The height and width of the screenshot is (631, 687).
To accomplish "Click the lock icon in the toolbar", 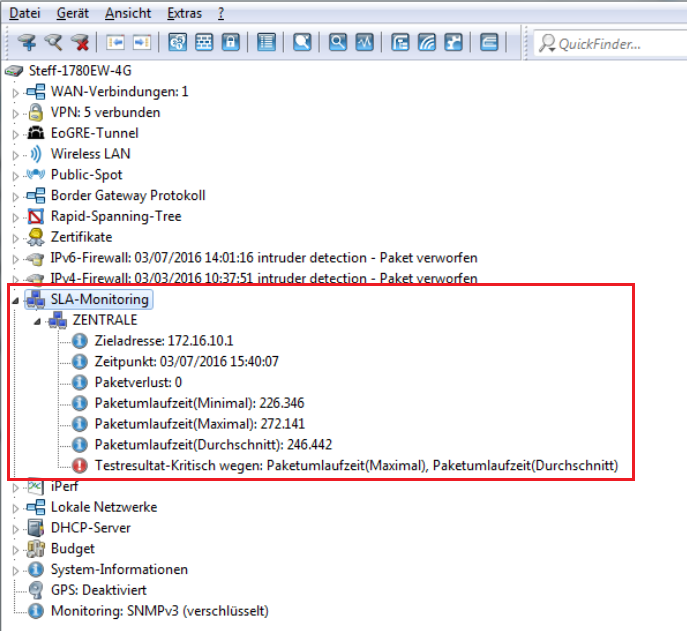I will click(229, 43).
